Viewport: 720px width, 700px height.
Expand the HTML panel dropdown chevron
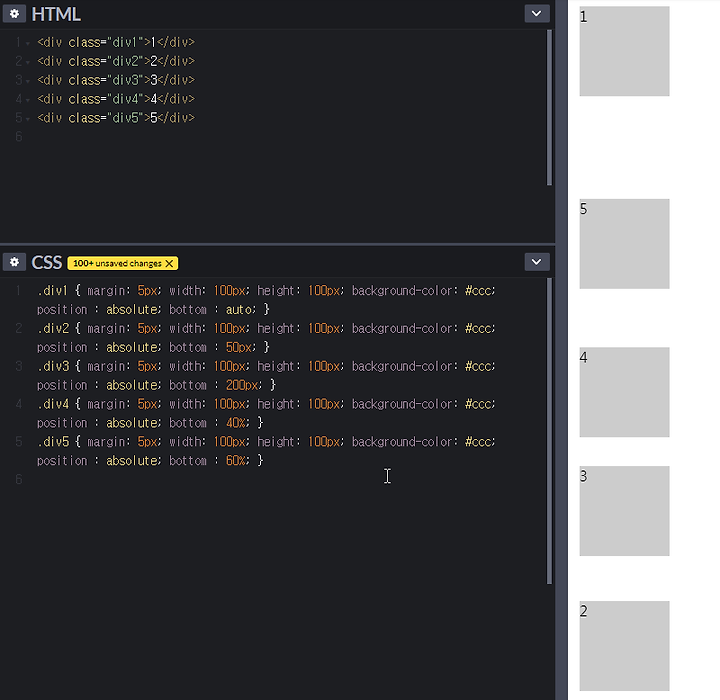tap(537, 14)
